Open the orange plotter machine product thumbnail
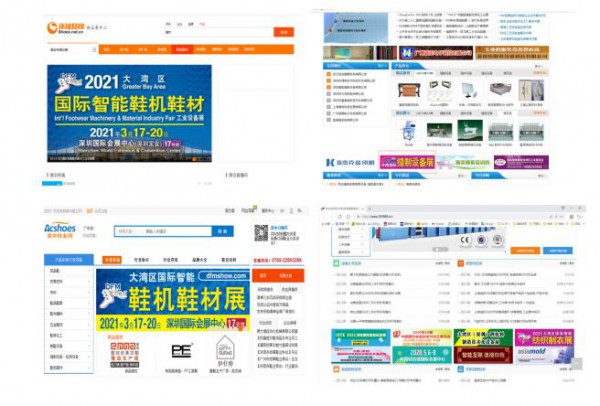The height and width of the screenshot is (406, 600). pyautogui.click(x=409, y=91)
